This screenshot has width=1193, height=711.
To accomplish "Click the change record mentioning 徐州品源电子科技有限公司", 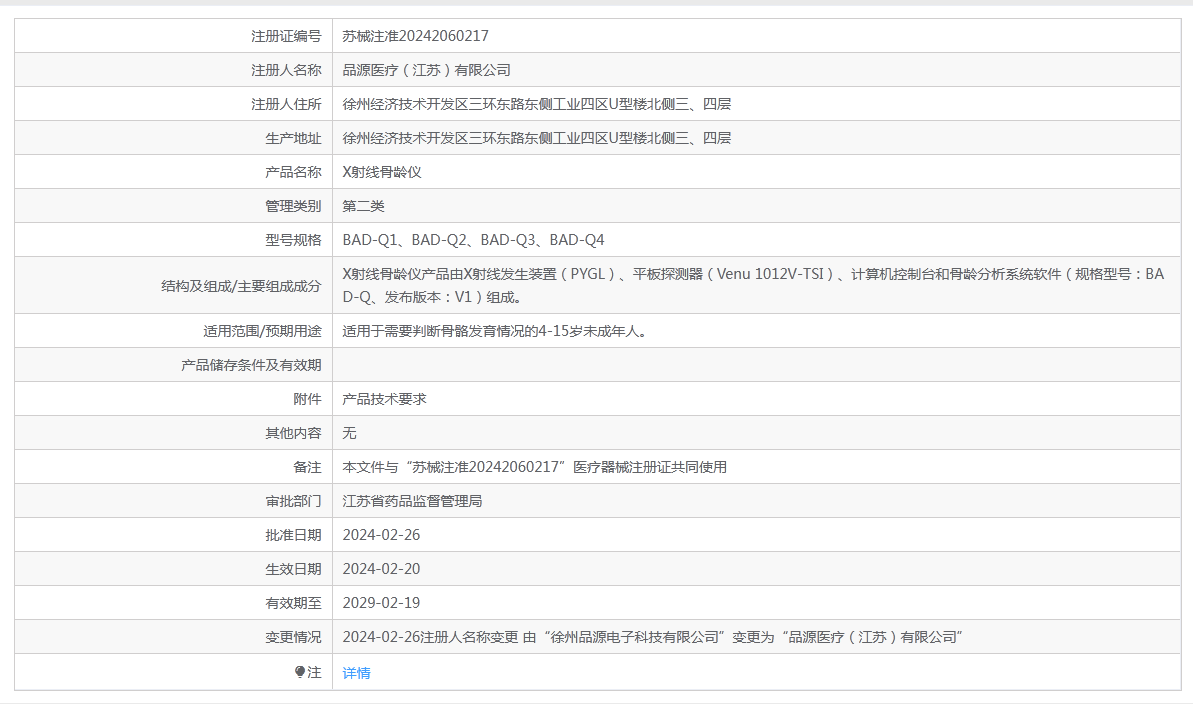I will 653,637.
